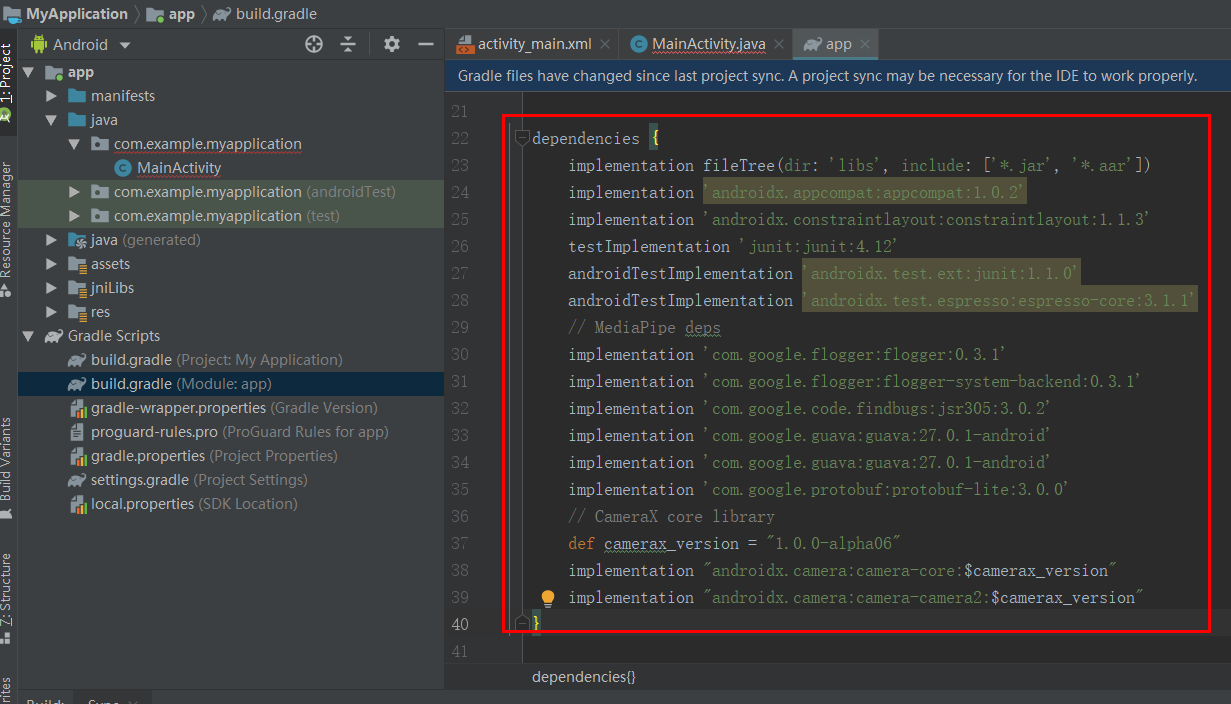Select MainActivity class in tree
Screen dimensions: 1231x704
point(179,168)
